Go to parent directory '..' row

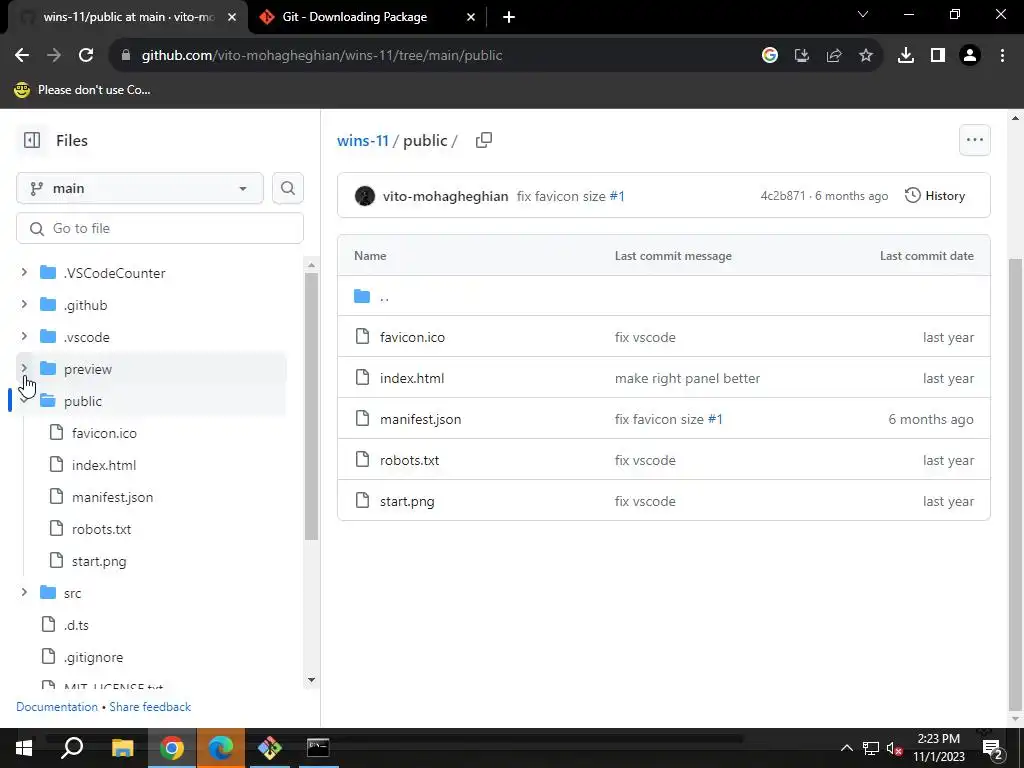tap(384, 296)
